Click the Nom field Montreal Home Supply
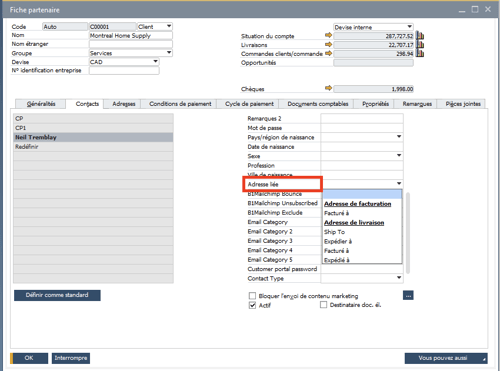 click(x=131, y=35)
